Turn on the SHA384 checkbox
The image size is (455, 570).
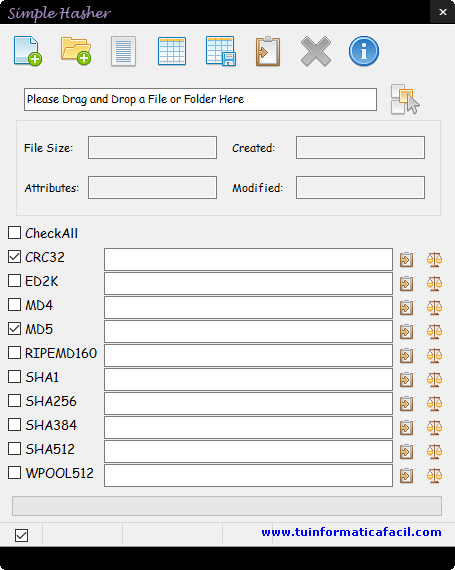tap(15, 425)
